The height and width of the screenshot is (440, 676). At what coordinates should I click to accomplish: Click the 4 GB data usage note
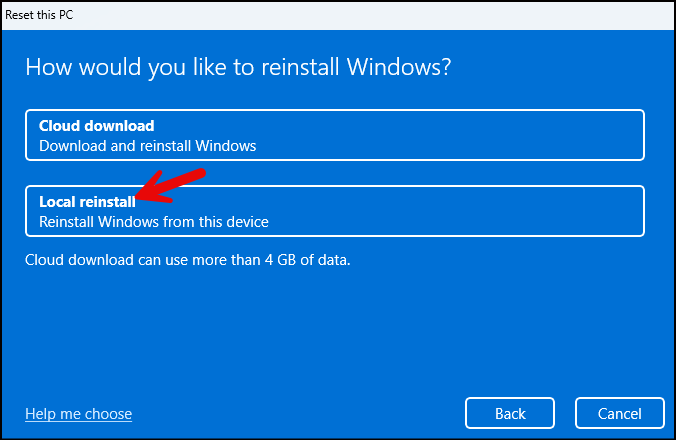click(x=188, y=260)
